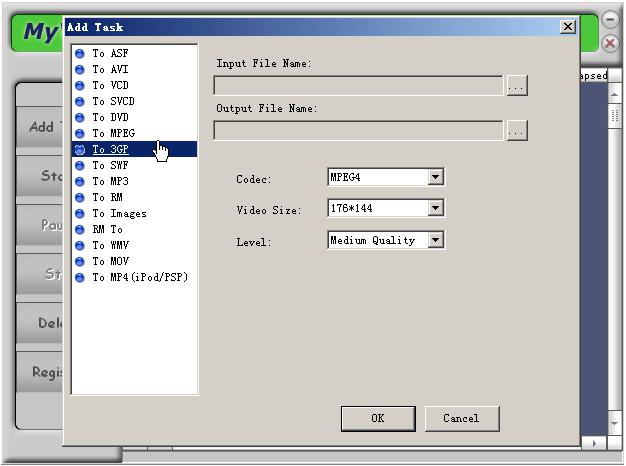This screenshot has width=626, height=466.
Task: Click the Output File Name text field
Action: pyautogui.click(x=358, y=130)
